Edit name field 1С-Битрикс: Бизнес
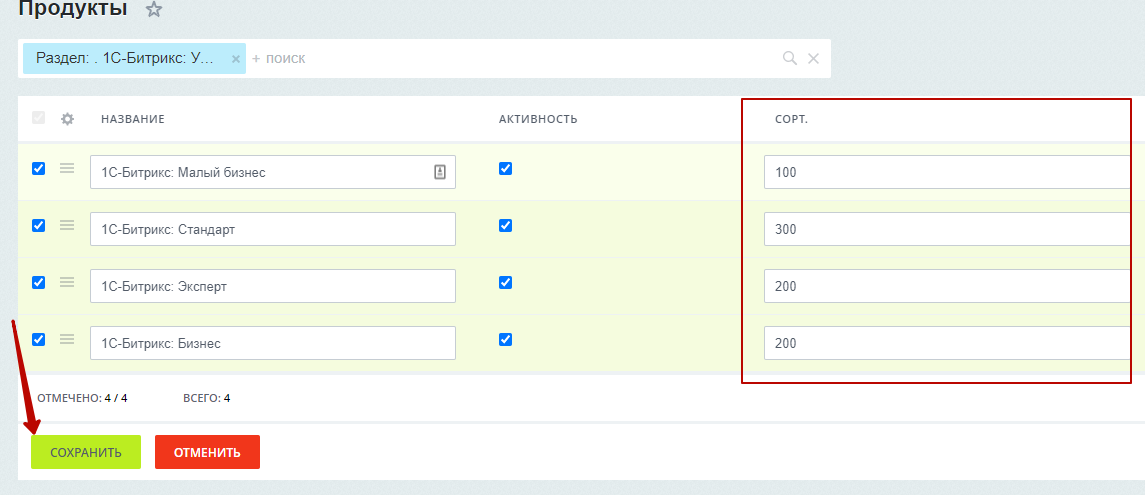 point(273,343)
